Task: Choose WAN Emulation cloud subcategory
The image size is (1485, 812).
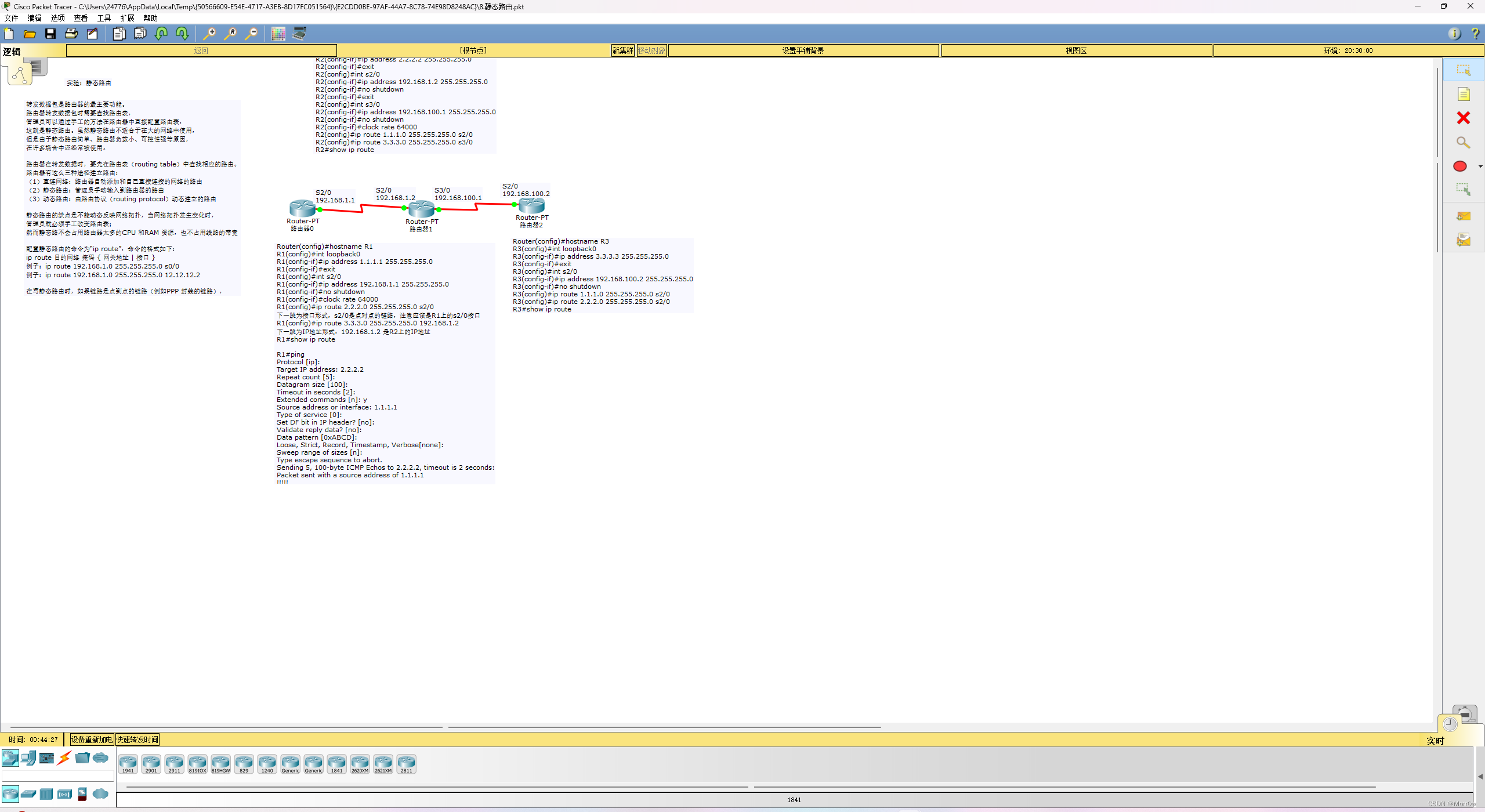Action: click(x=100, y=793)
